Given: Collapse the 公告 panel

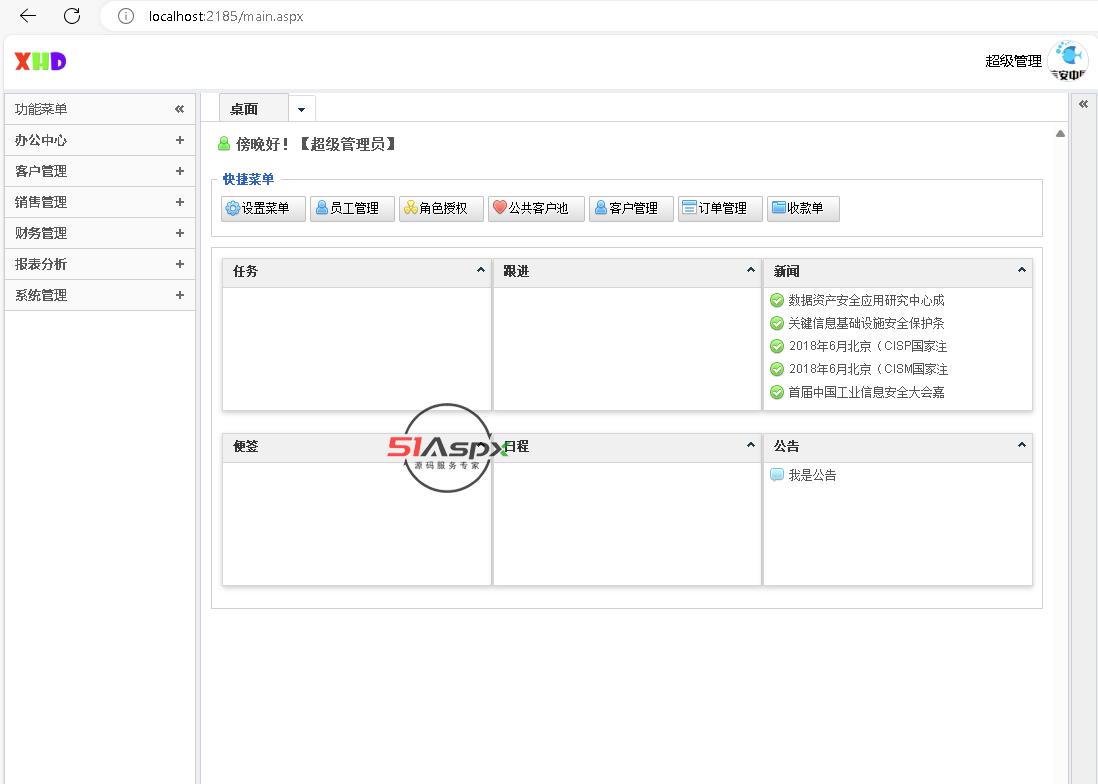Looking at the screenshot, I should point(1021,445).
